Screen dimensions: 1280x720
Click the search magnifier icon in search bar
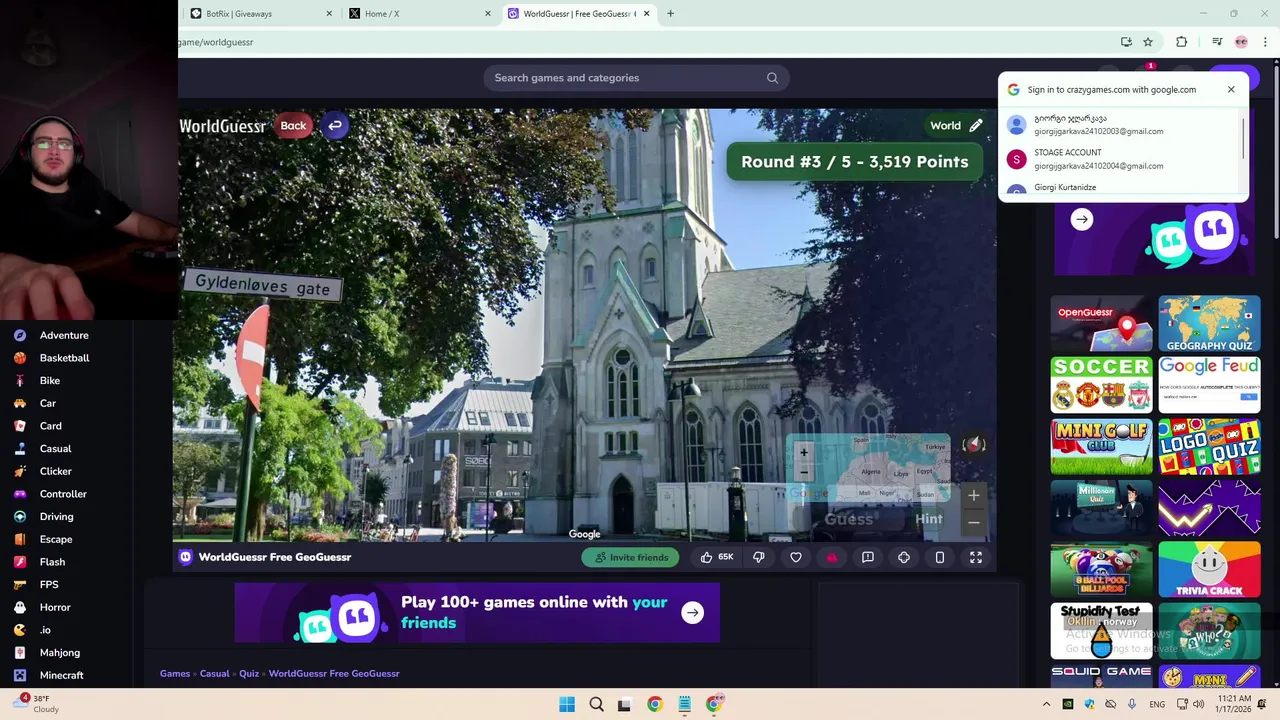pos(772,78)
